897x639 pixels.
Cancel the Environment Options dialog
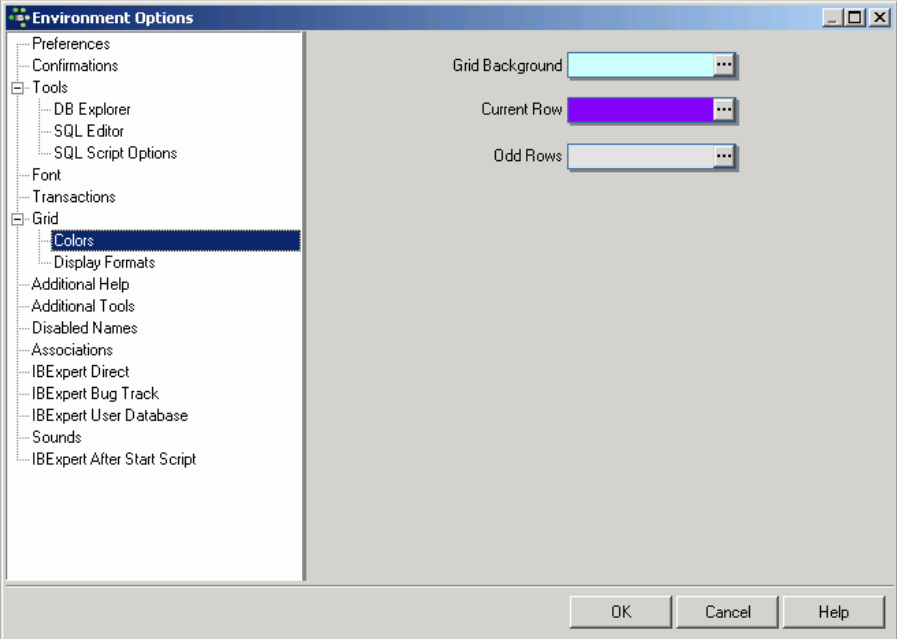[728, 612]
